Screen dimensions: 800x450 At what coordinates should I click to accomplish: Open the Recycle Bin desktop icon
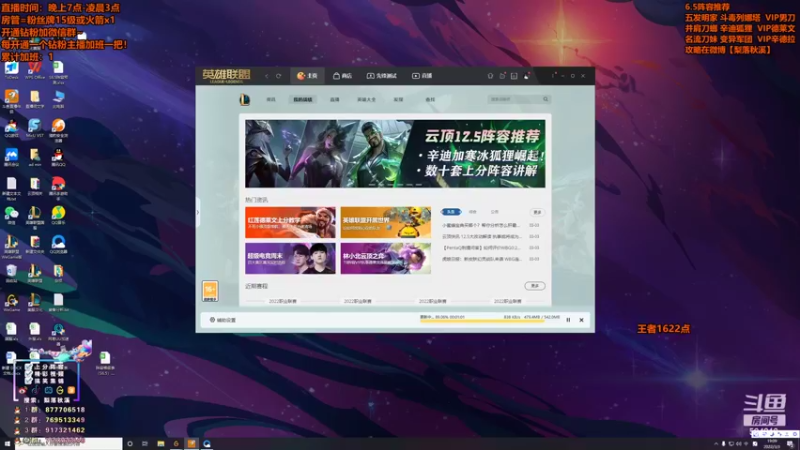pos(11,273)
